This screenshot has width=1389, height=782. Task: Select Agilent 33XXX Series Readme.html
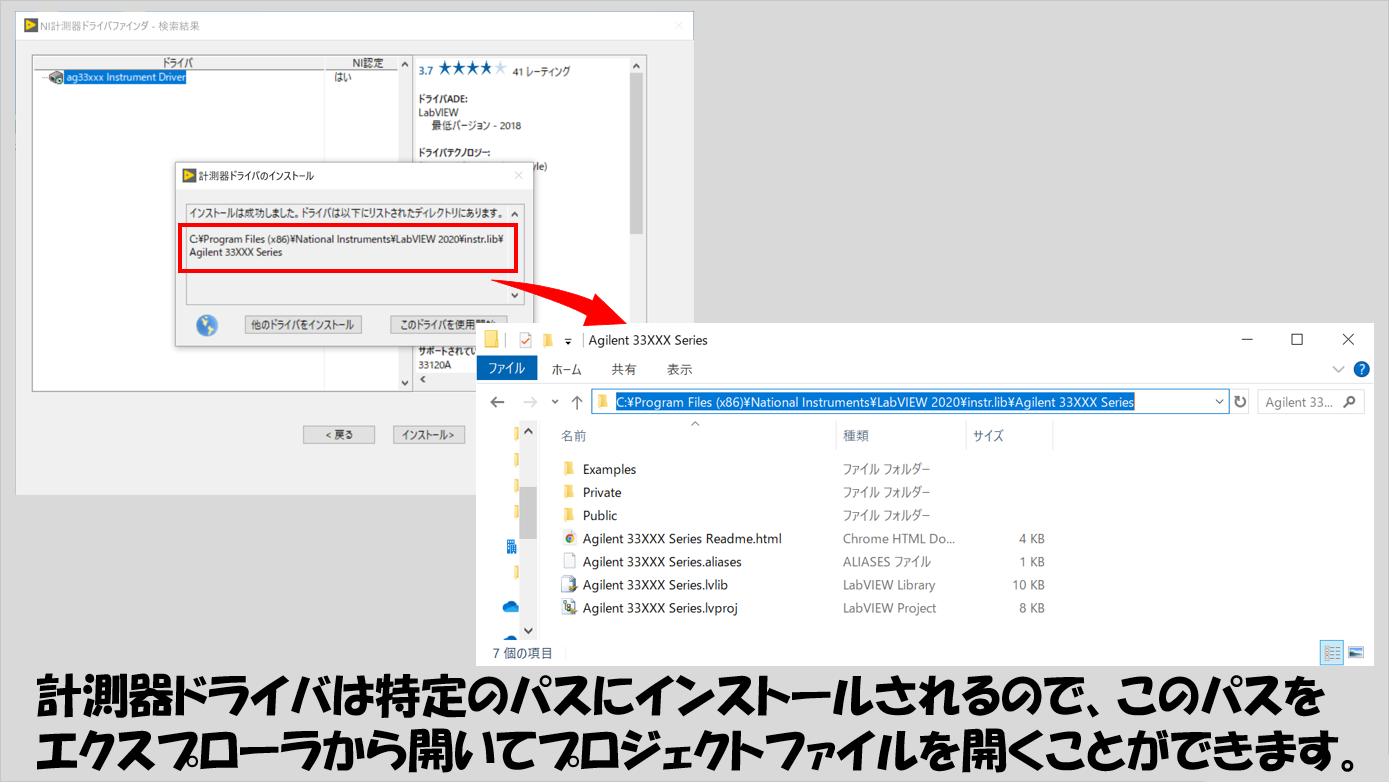tap(682, 538)
